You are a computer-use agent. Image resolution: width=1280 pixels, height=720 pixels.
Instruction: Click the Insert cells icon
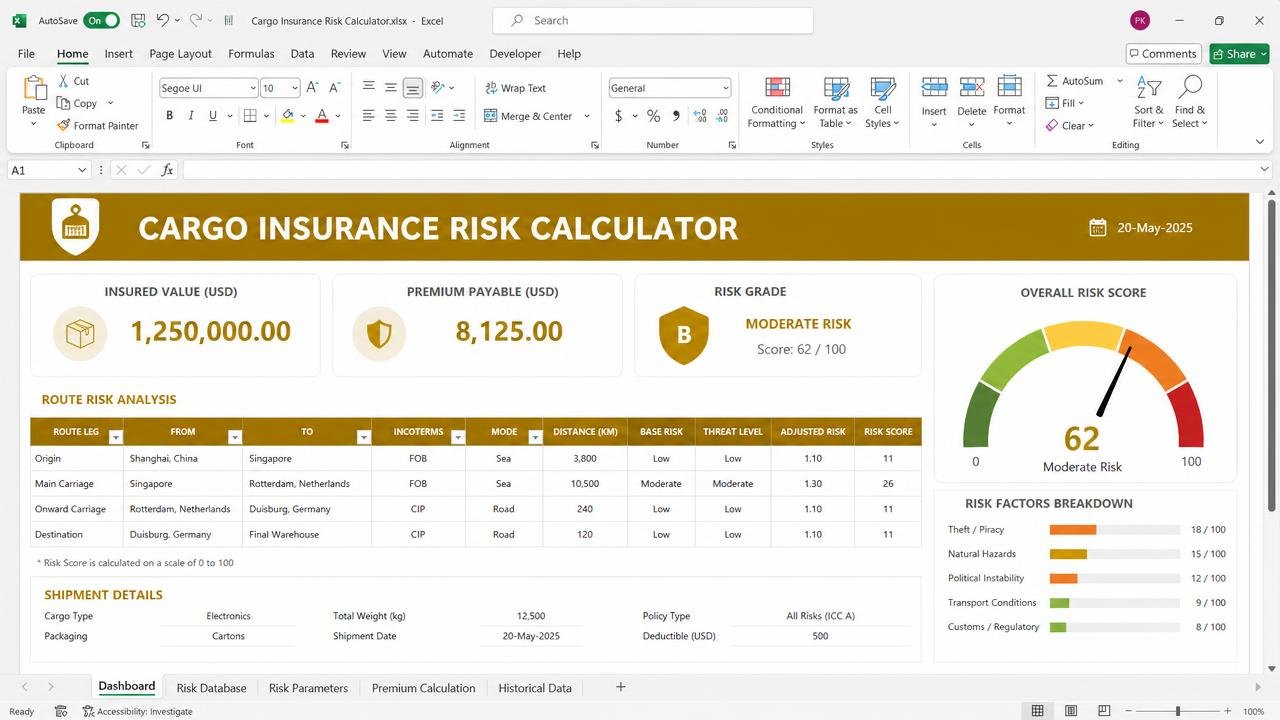[934, 88]
